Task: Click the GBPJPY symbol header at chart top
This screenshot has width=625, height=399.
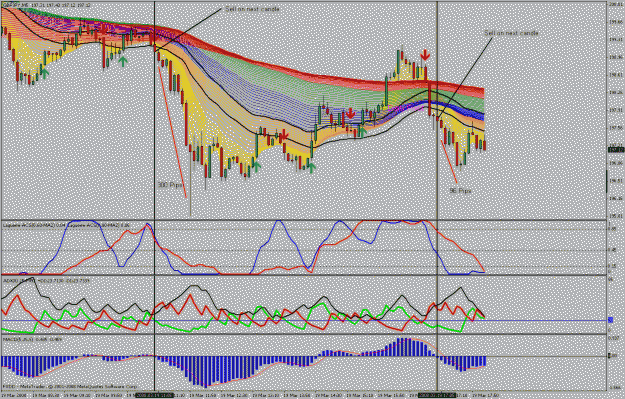Action: 46,5
